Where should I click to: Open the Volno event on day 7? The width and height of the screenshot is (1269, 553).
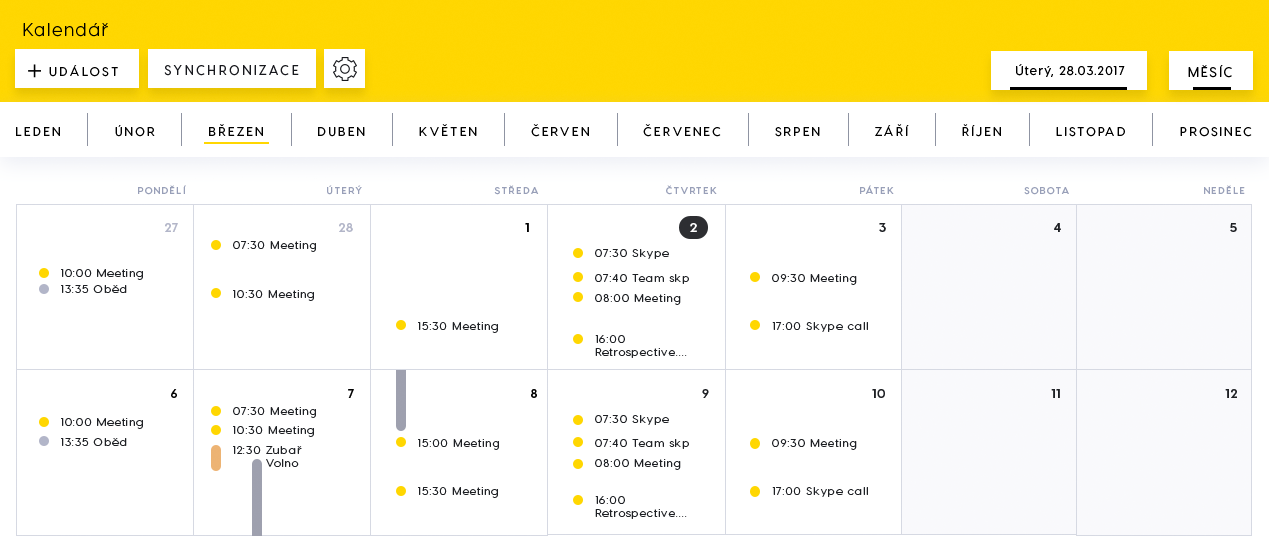coord(282,463)
